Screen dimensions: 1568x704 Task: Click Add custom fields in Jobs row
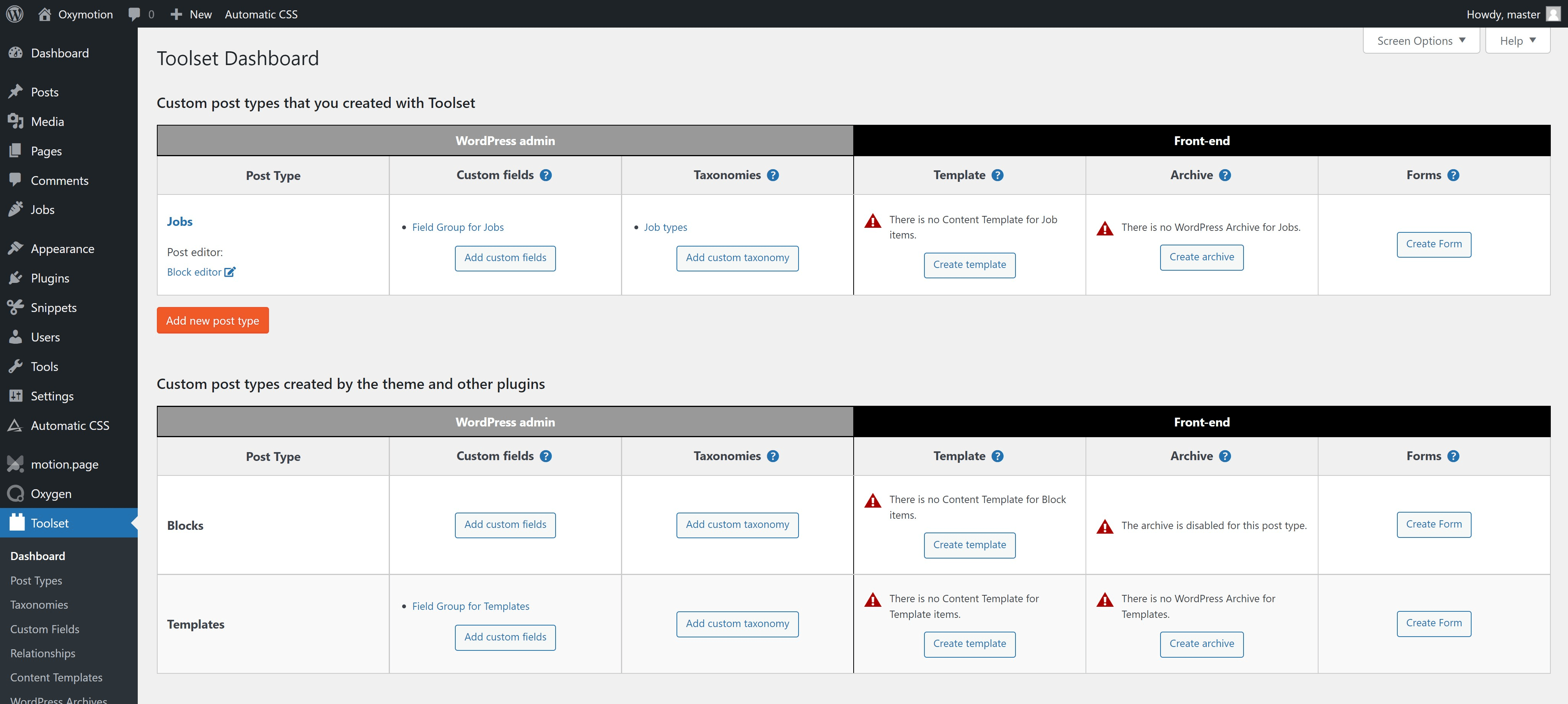click(x=505, y=258)
